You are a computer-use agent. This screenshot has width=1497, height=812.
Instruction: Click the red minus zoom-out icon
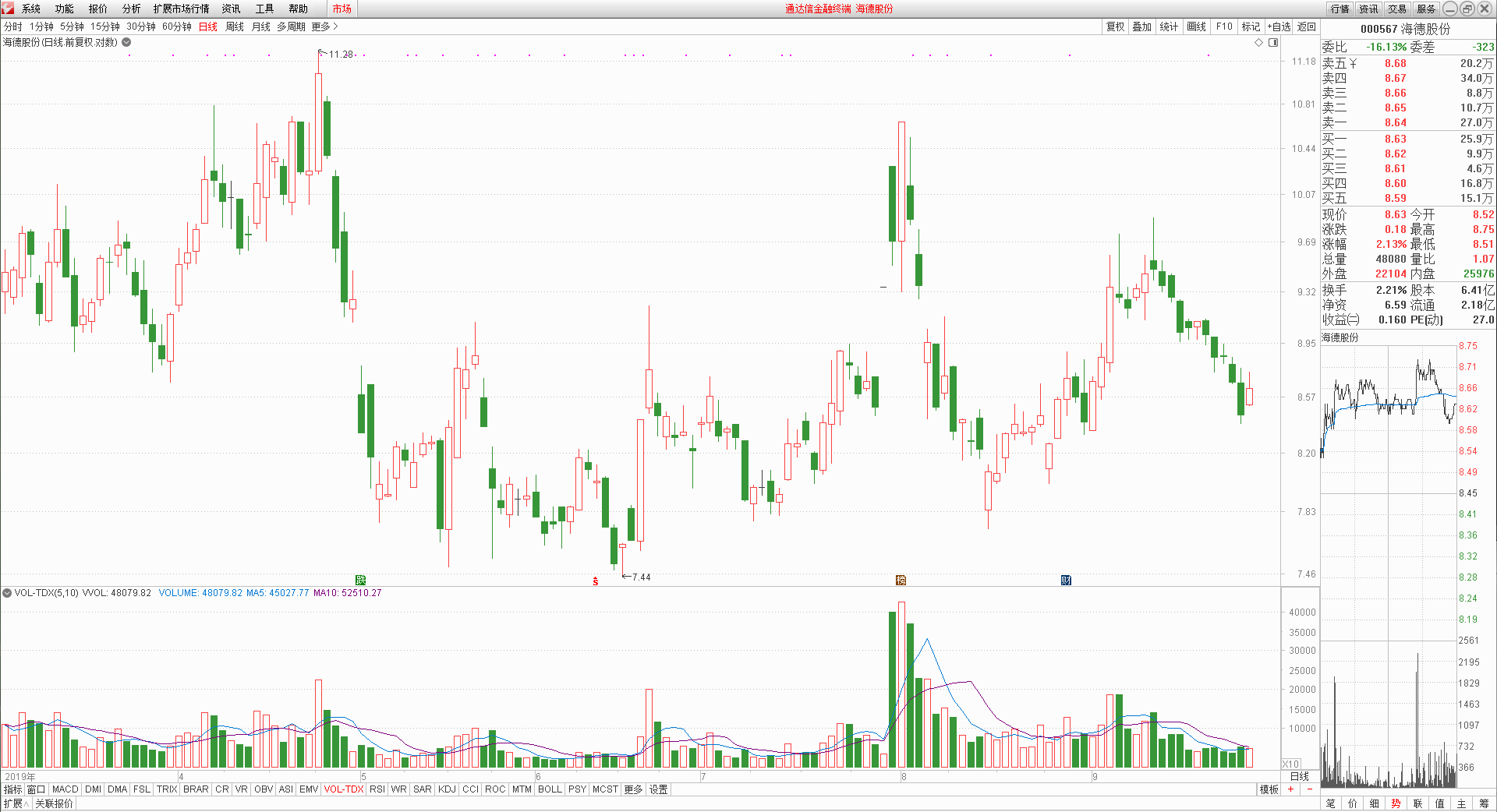(x=1310, y=789)
